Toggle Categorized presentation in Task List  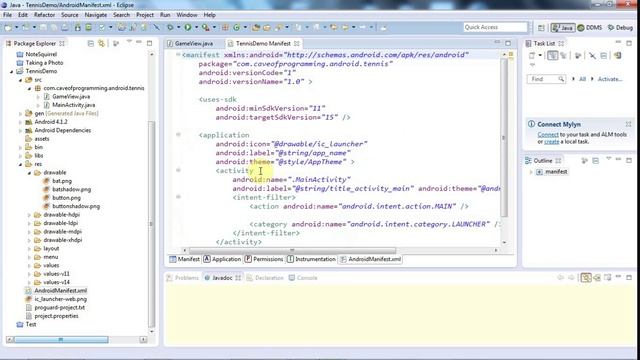pyautogui.click(x=552, y=56)
